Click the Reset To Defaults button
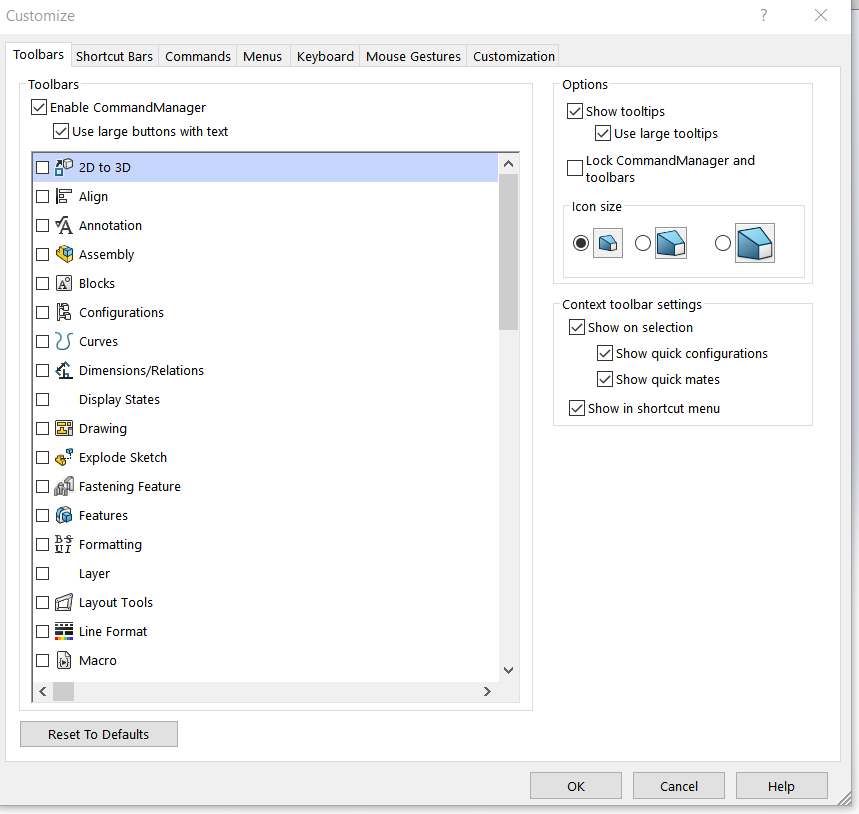Screen dimensions: 859x814 click(x=99, y=734)
